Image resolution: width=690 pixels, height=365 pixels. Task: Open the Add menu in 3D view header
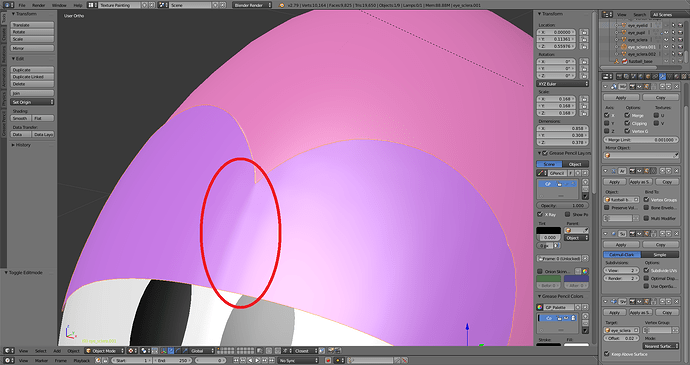click(57, 351)
